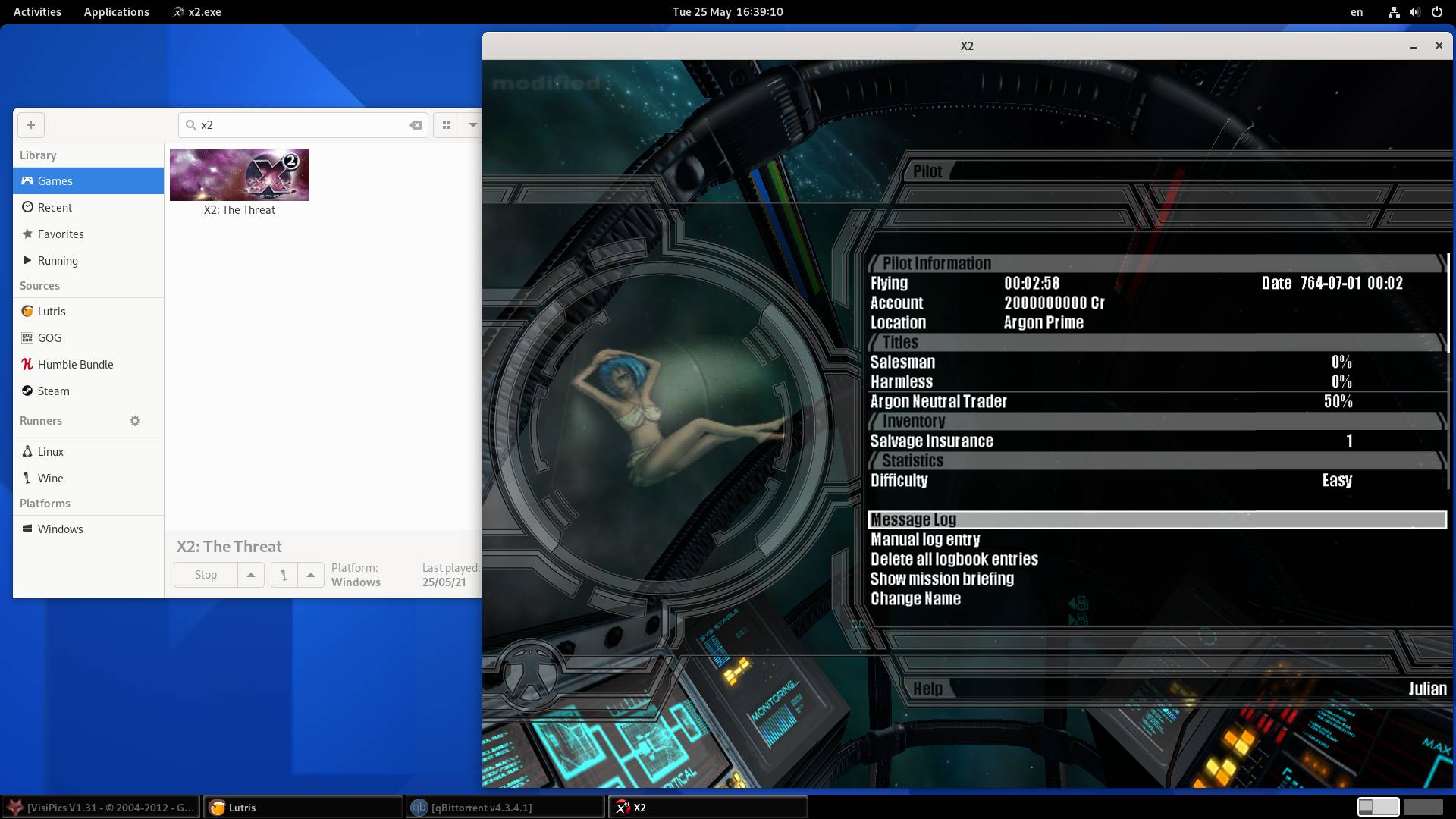The width and height of the screenshot is (1456, 819).
Task: Show Running games in the Lutris sidebar
Action: click(88, 261)
